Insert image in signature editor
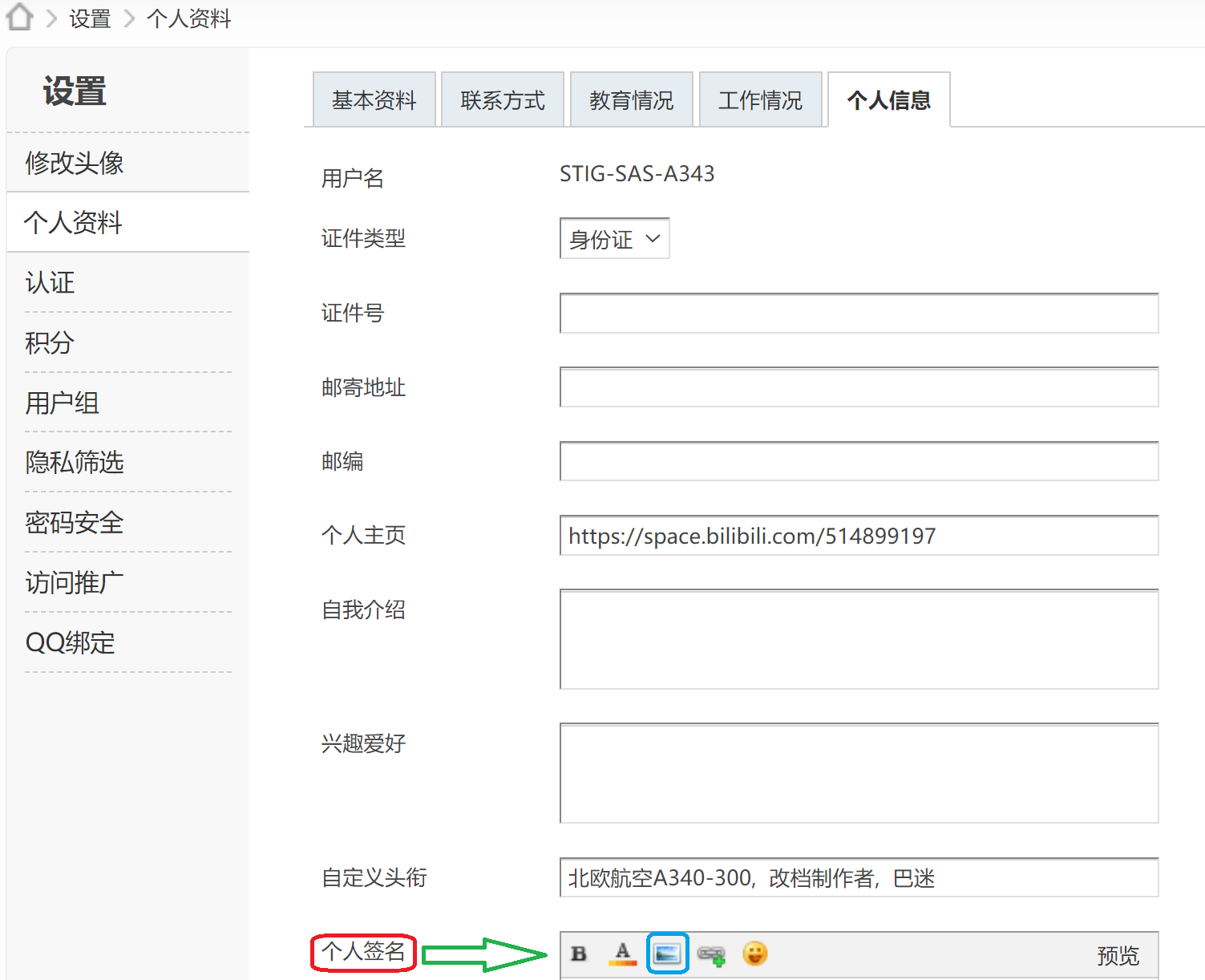This screenshot has width=1205, height=980. pos(667,954)
